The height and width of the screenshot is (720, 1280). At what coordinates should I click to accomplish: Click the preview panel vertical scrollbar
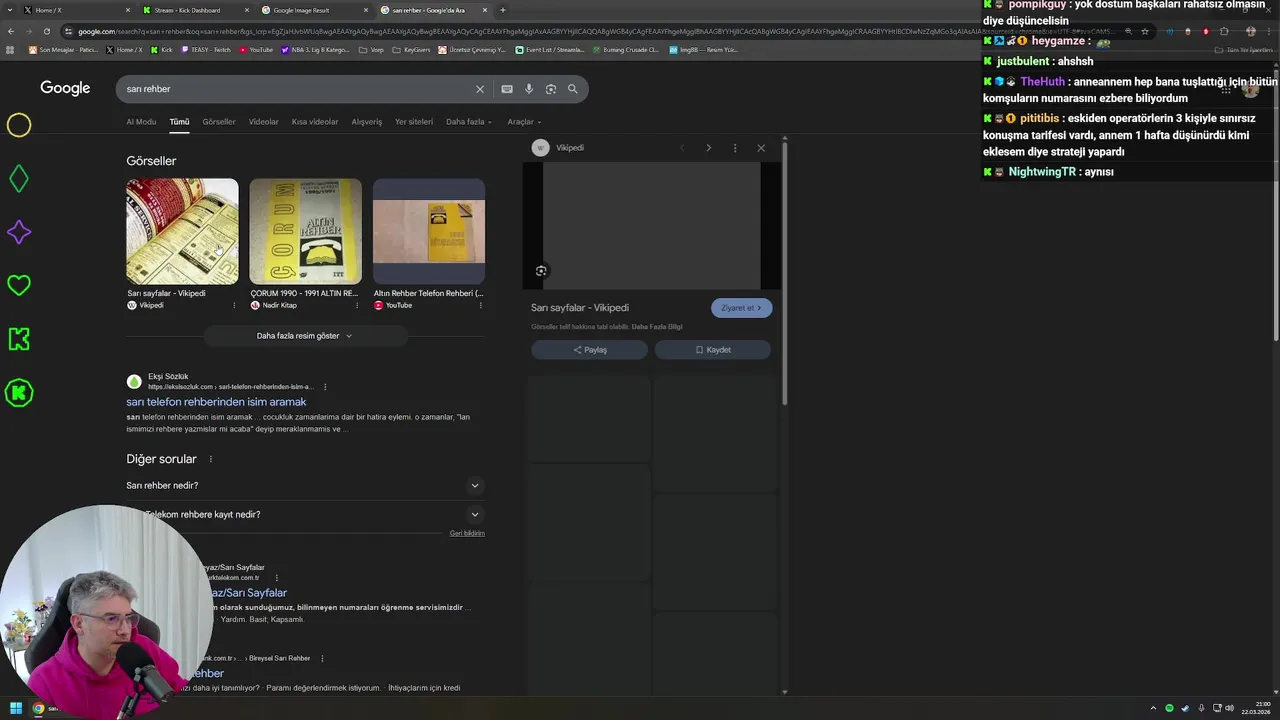point(784,275)
